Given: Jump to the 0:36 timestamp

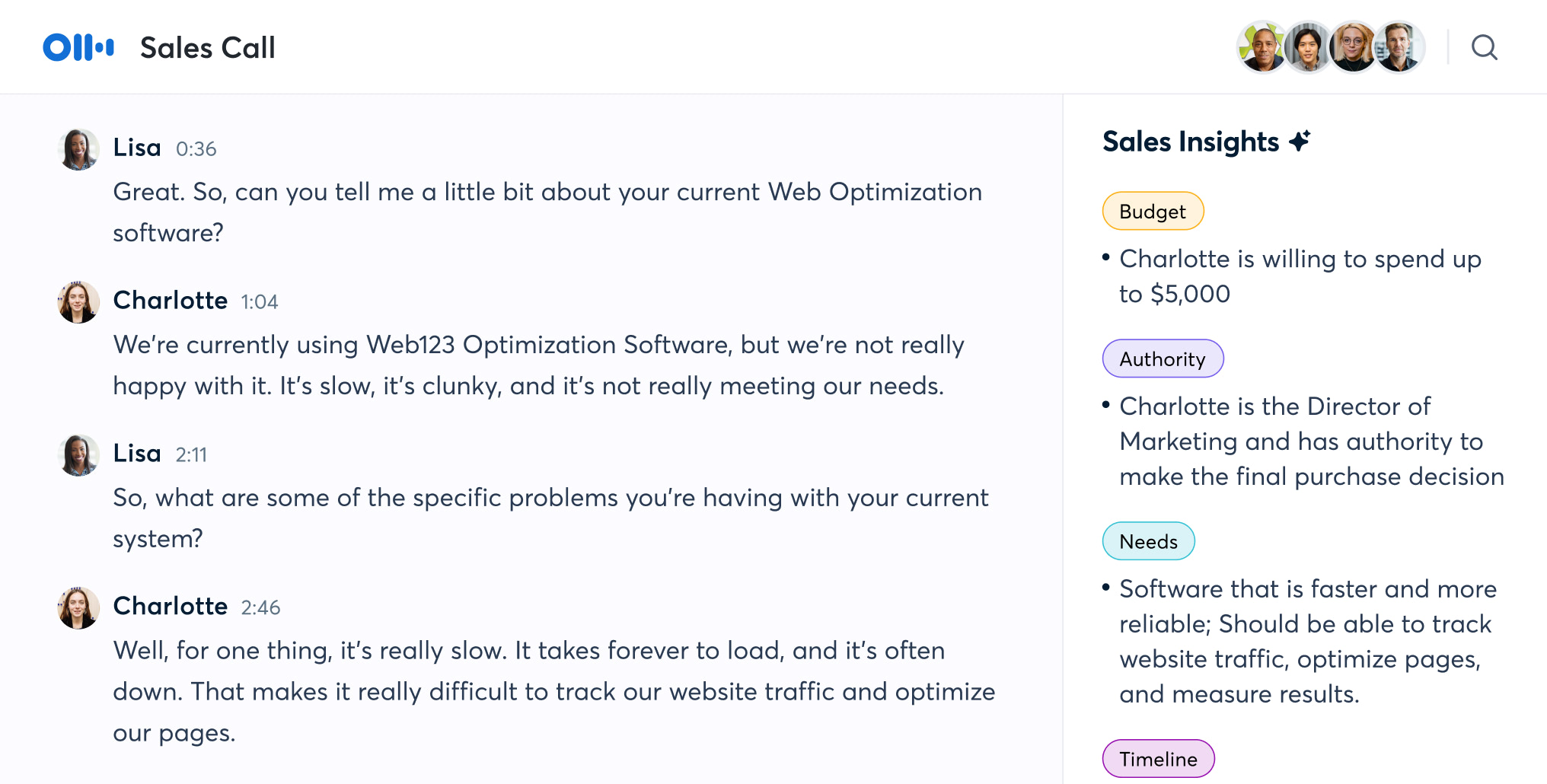Looking at the screenshot, I should point(196,149).
